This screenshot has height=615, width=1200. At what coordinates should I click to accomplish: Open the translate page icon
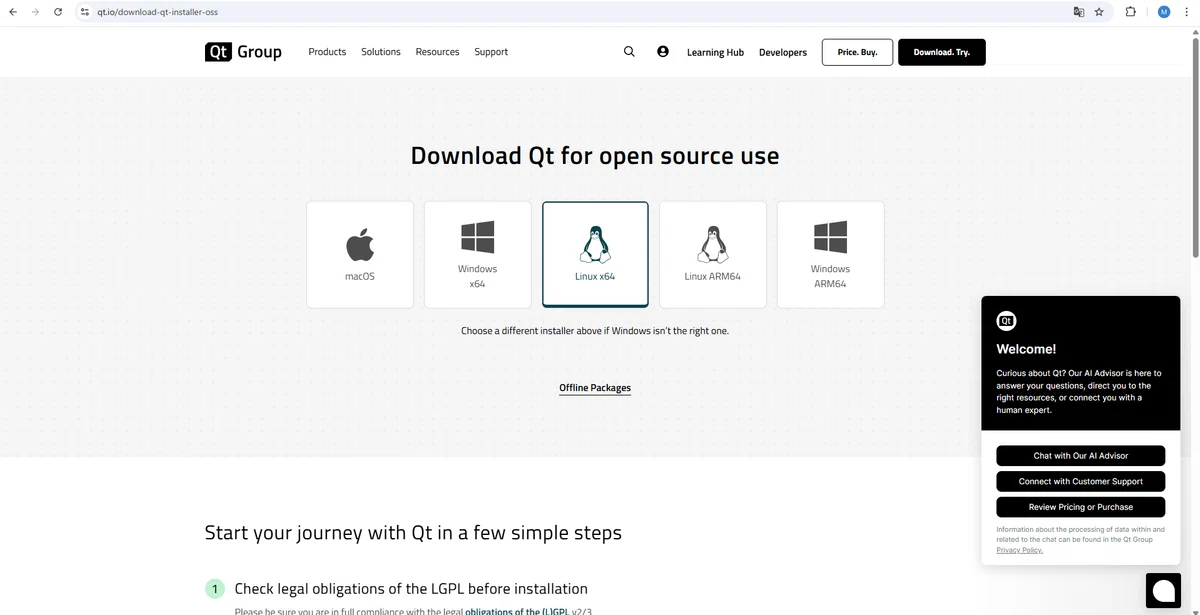tap(1079, 12)
